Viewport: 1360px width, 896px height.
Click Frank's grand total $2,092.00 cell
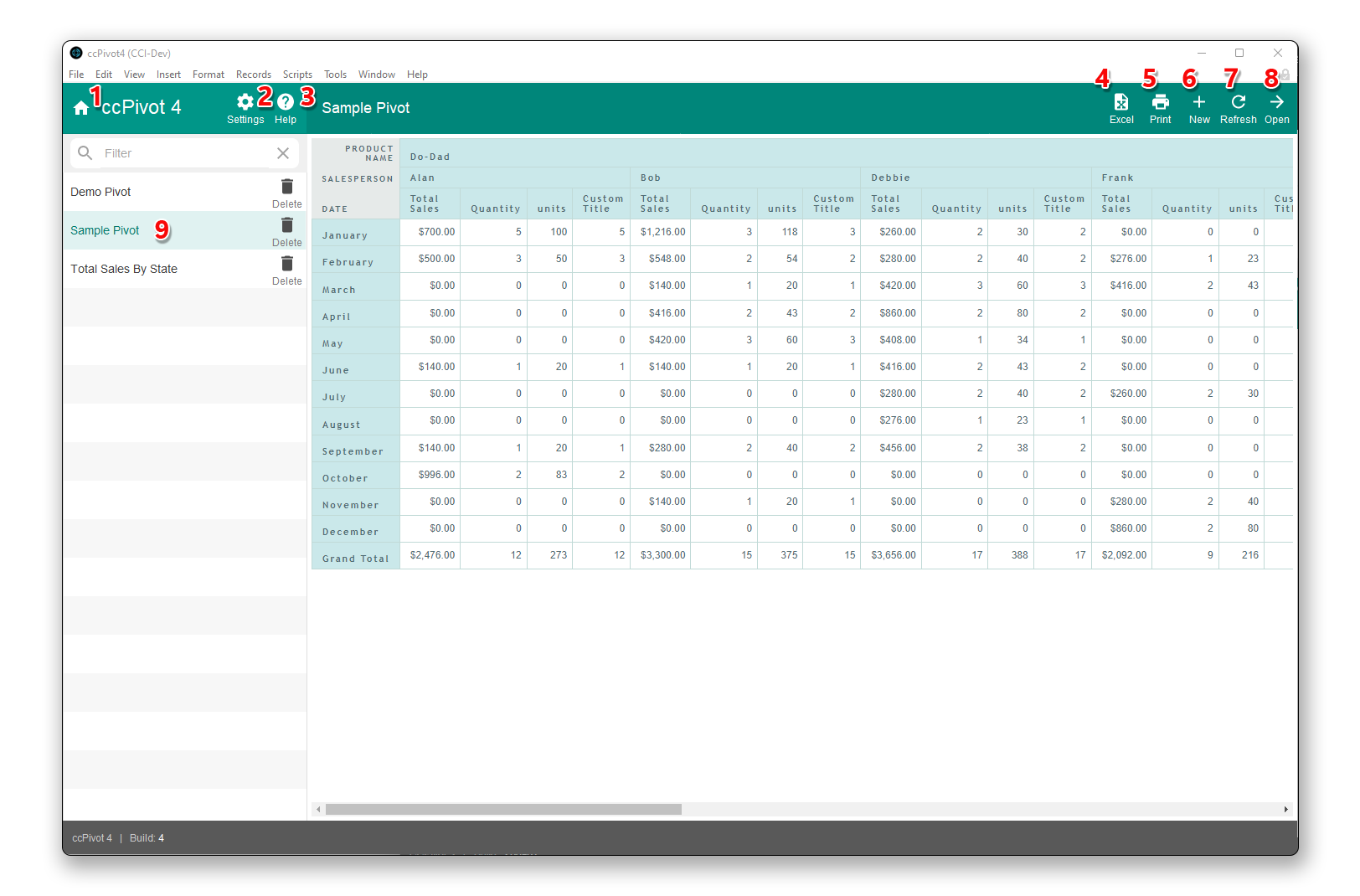1122,555
